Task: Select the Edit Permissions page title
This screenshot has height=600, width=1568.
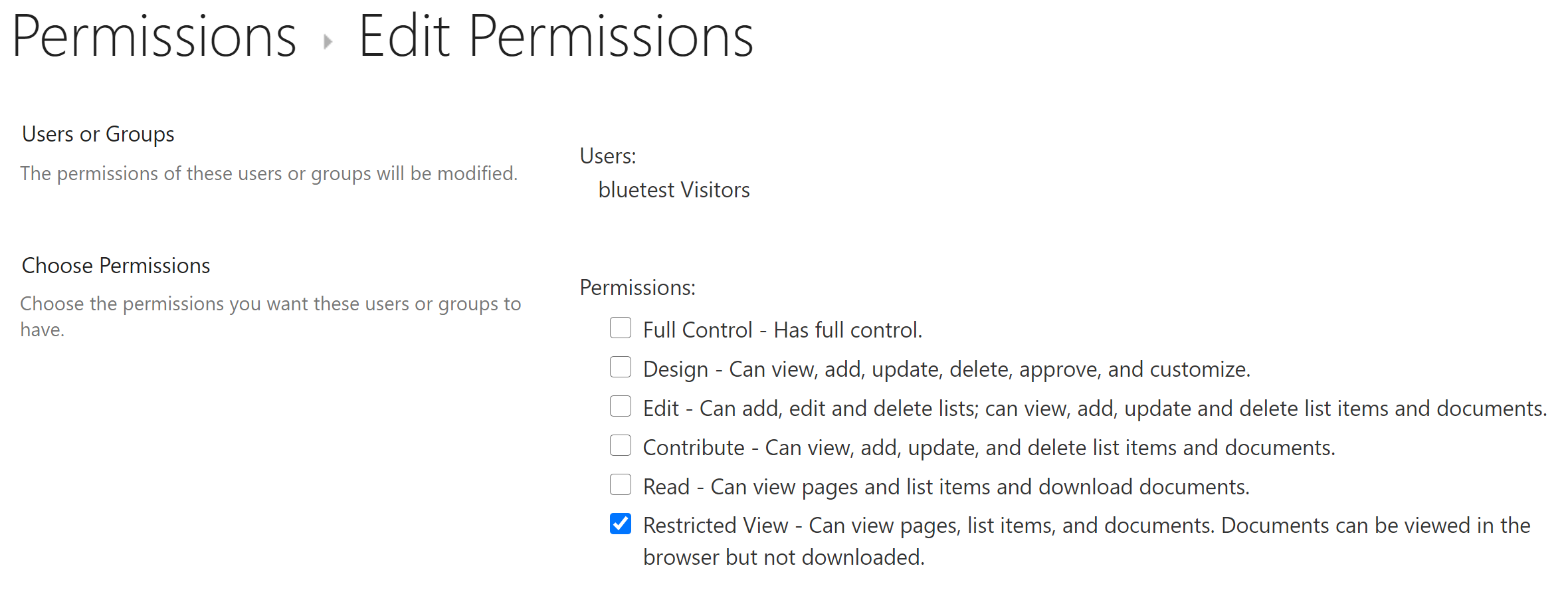Action: 556,37
